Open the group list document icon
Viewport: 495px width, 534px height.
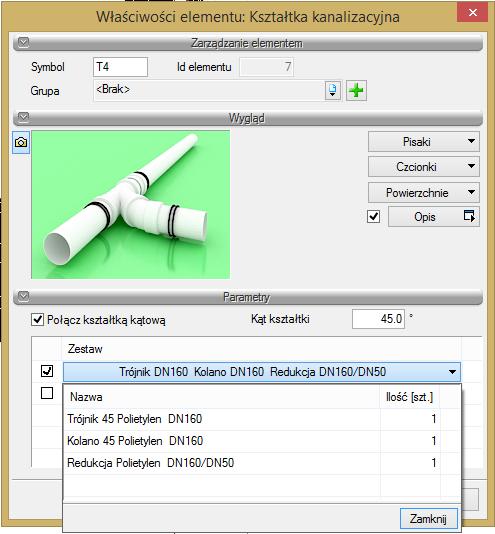pos(332,91)
